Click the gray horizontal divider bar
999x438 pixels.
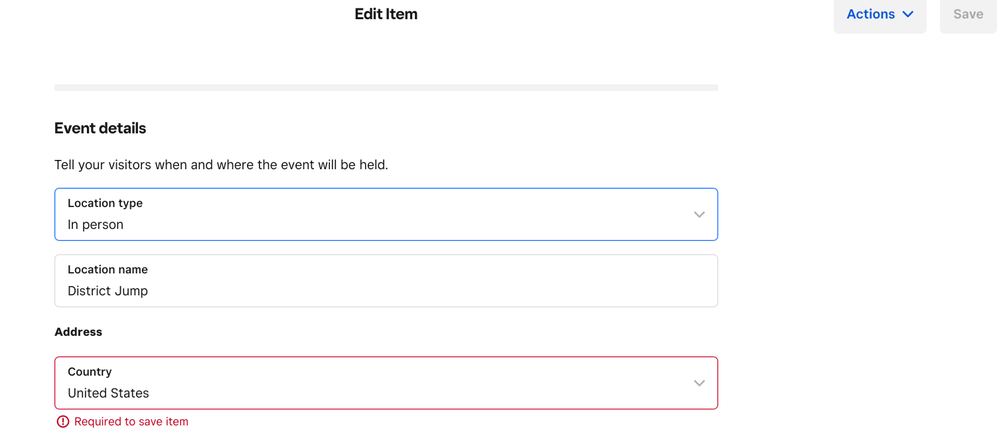(386, 88)
